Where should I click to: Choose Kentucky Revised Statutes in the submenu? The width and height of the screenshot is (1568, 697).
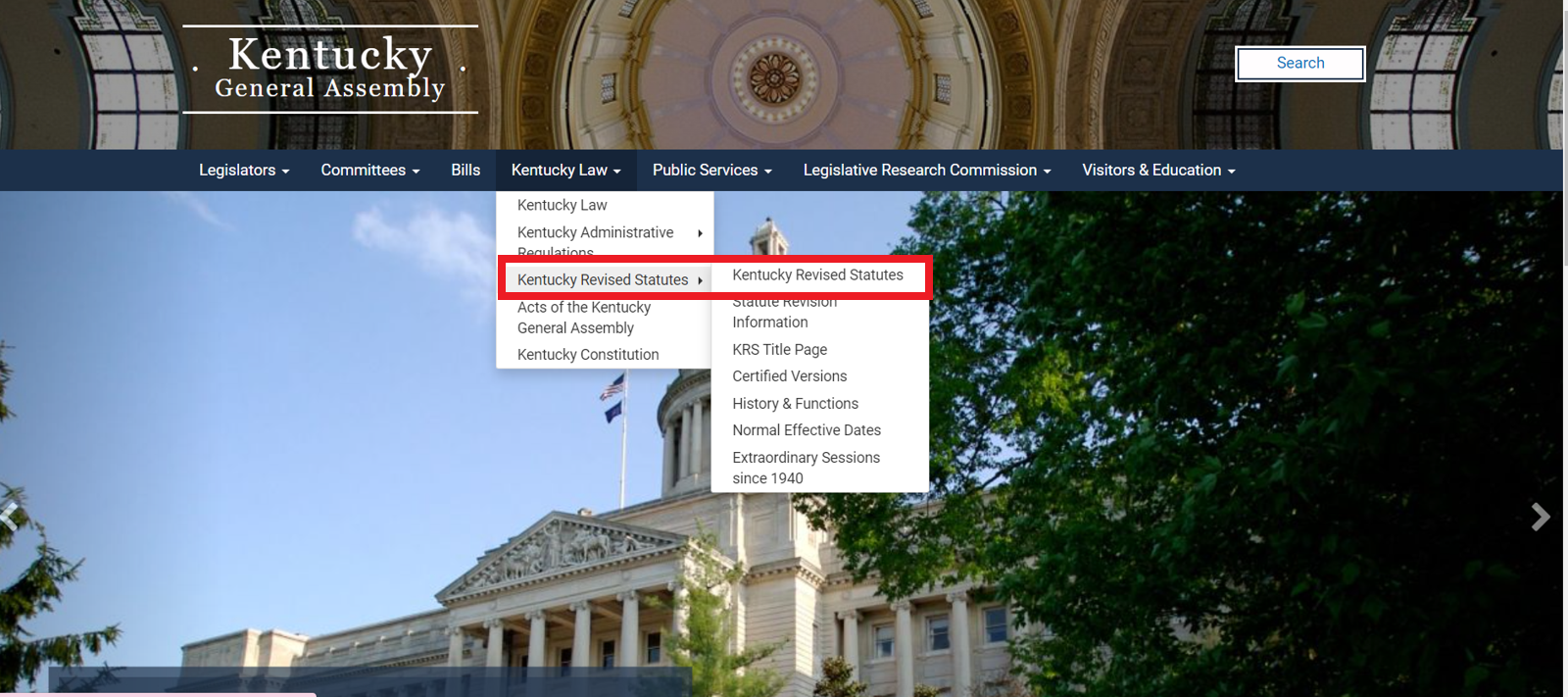tap(817, 275)
